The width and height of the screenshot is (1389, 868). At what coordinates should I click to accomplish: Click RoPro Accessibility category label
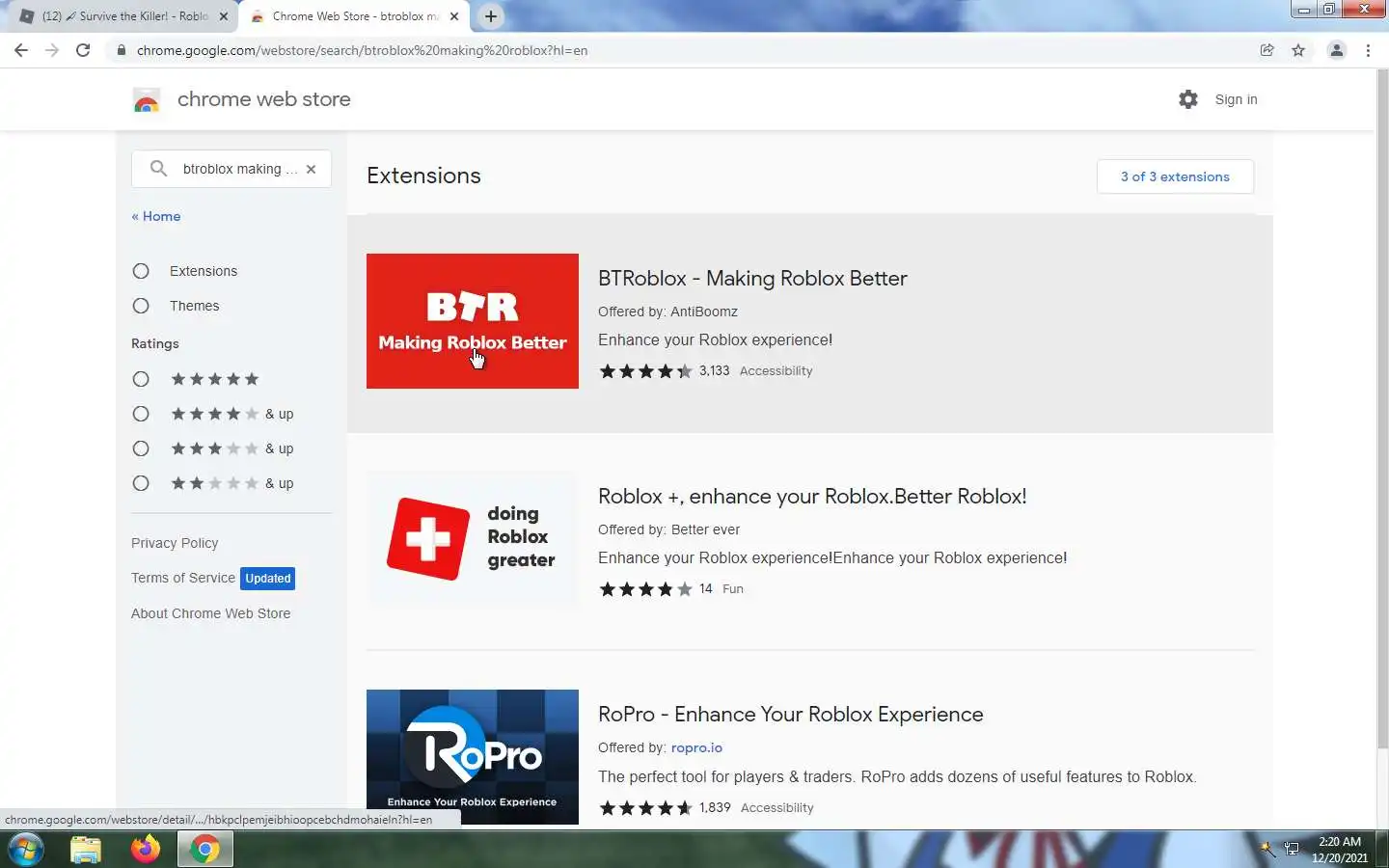[777, 808]
